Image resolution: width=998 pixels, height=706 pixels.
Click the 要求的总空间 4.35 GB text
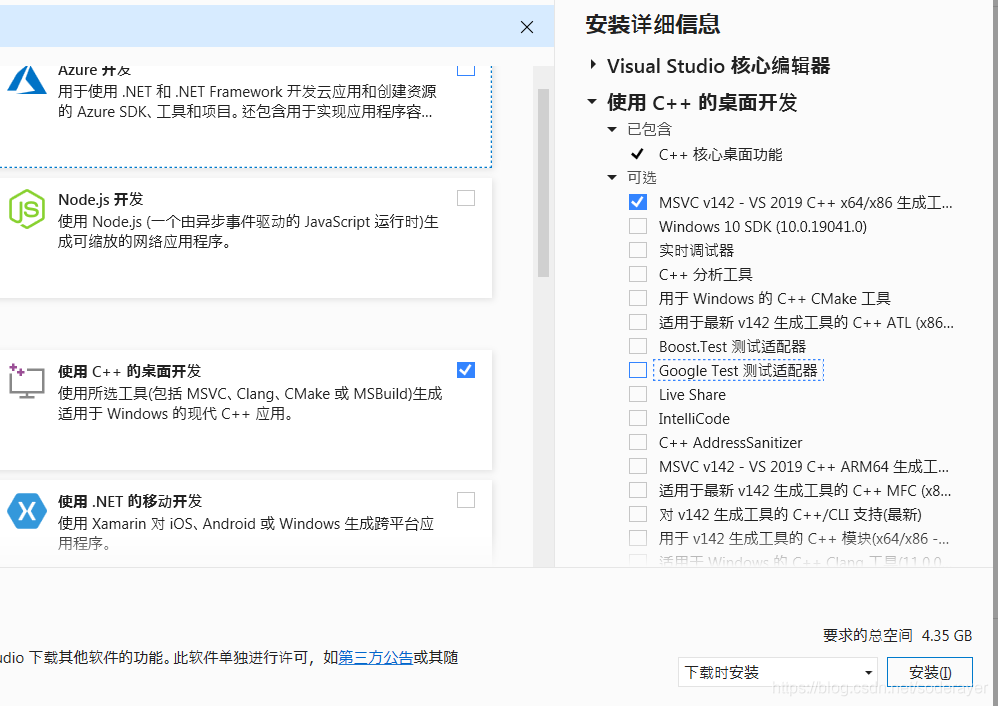click(897, 635)
